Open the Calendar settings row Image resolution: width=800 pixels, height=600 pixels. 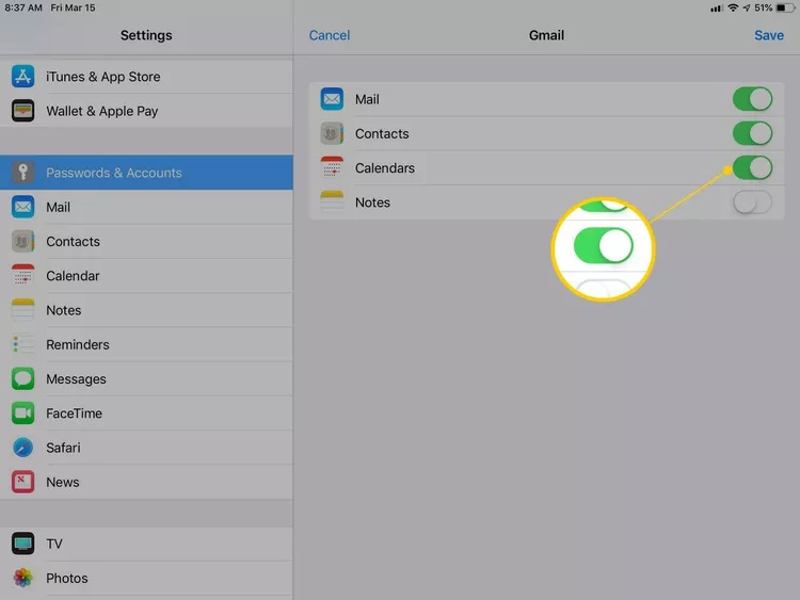(146, 276)
